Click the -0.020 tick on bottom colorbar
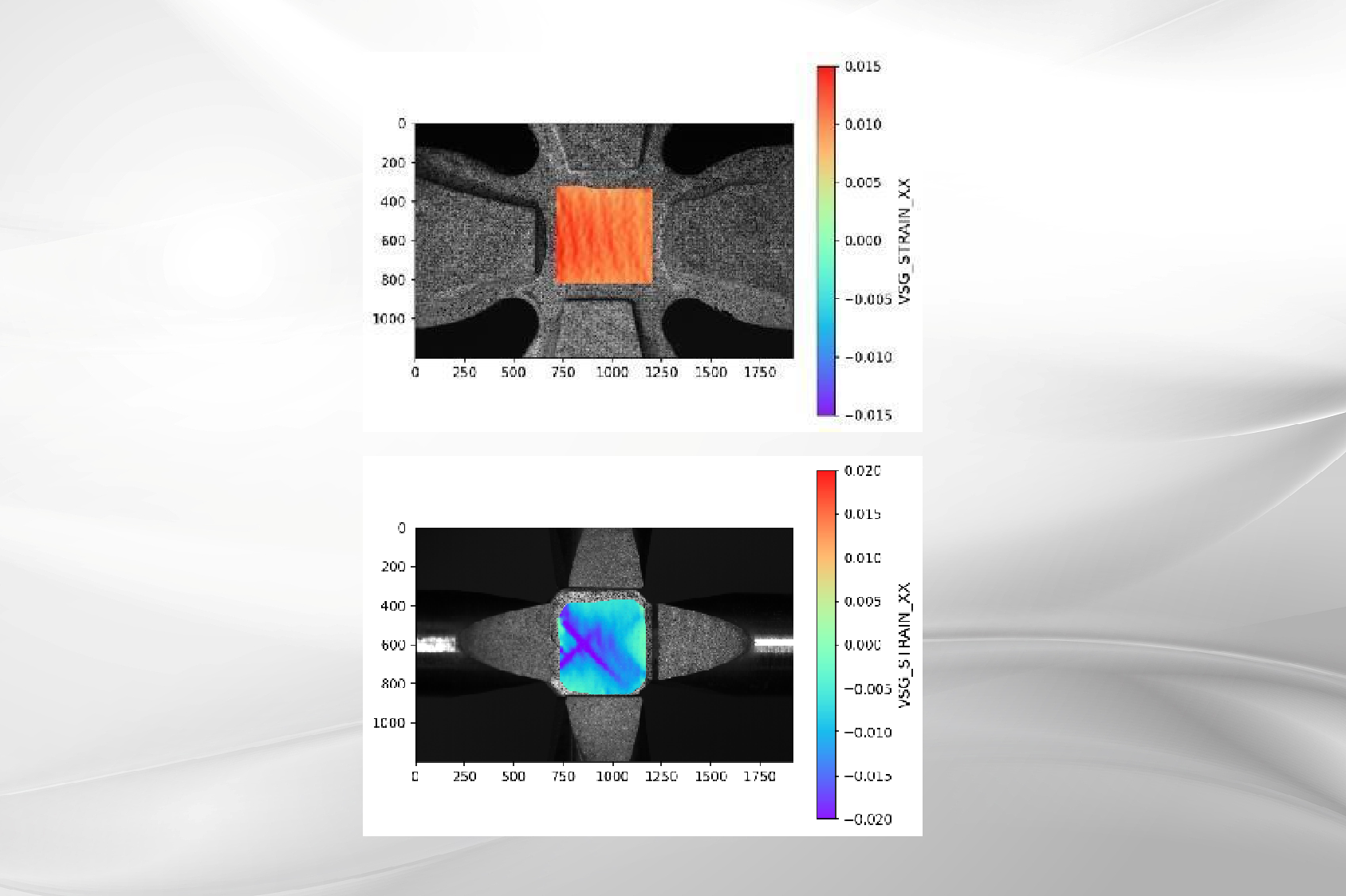 pyautogui.click(x=868, y=819)
